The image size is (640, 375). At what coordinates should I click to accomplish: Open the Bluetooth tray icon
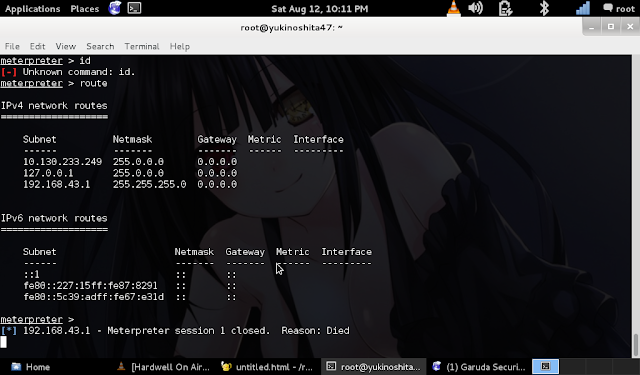544,8
